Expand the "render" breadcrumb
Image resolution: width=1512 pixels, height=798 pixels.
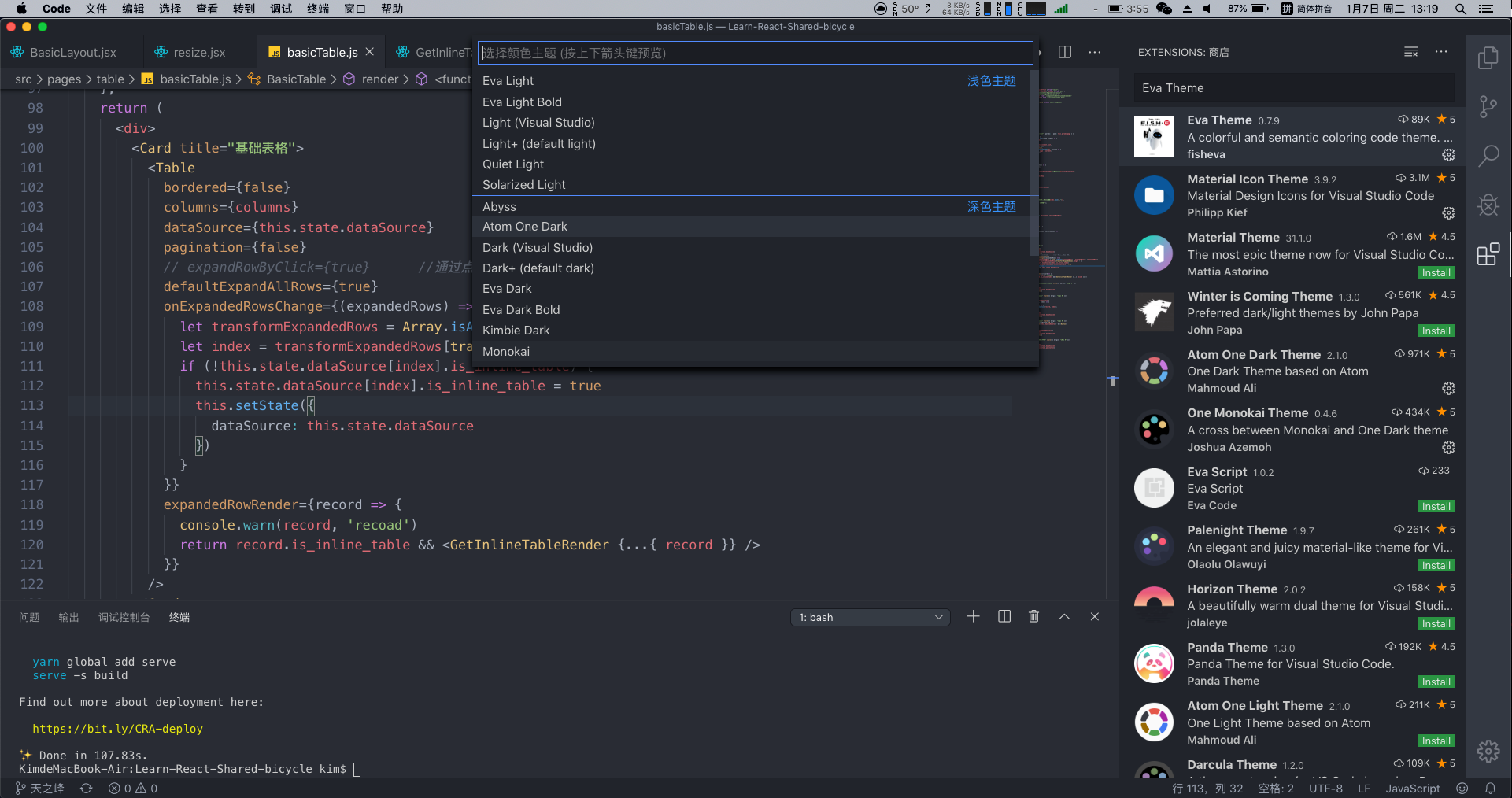(x=380, y=79)
